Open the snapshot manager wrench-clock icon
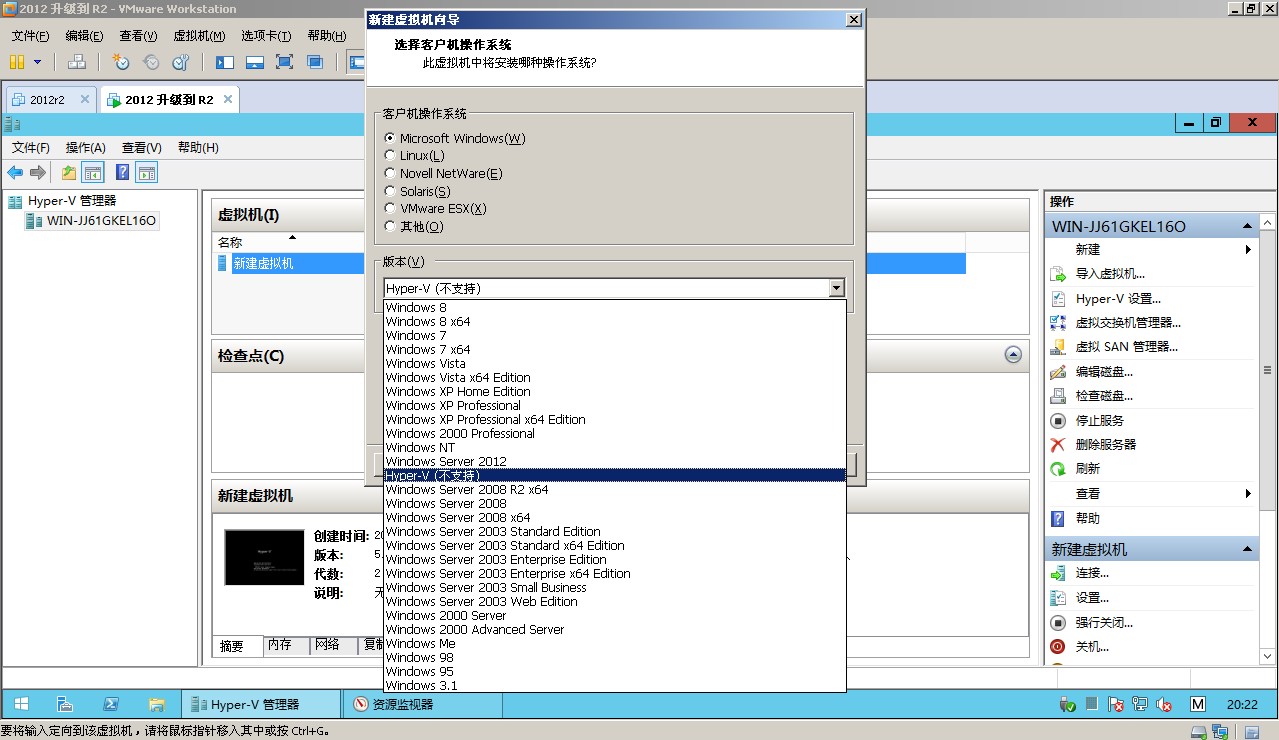Viewport: 1279px width, 740px height. [x=181, y=62]
